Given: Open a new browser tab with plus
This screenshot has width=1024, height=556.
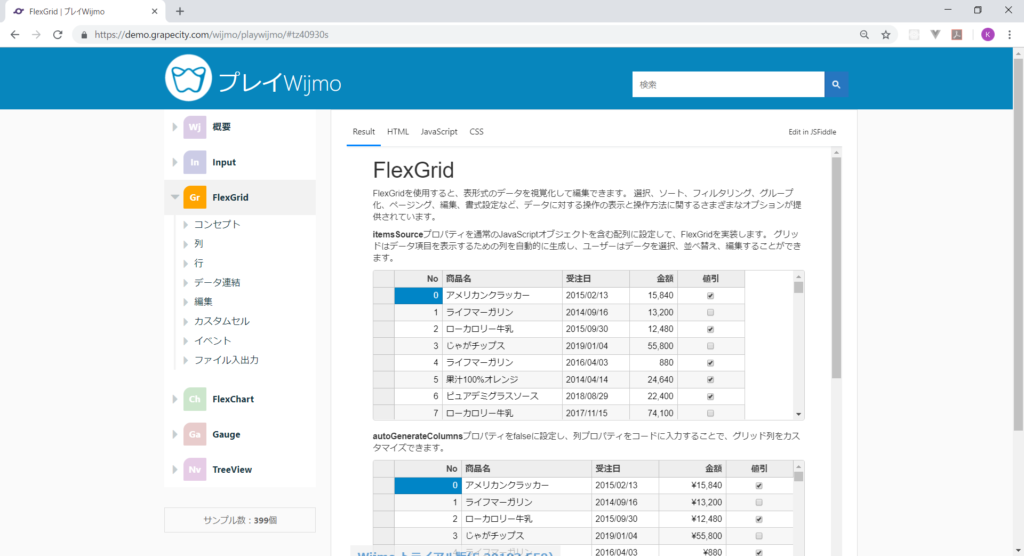Looking at the screenshot, I should [180, 11].
